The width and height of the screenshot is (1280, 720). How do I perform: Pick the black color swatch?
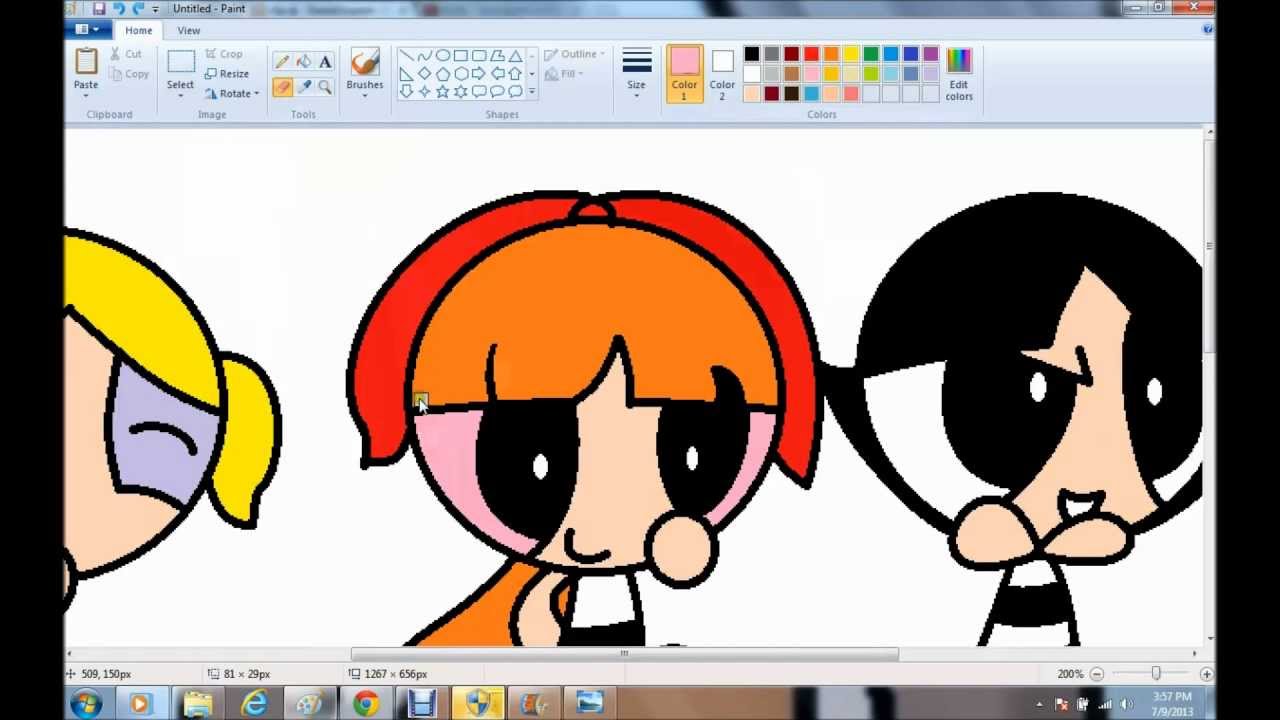pyautogui.click(x=752, y=54)
